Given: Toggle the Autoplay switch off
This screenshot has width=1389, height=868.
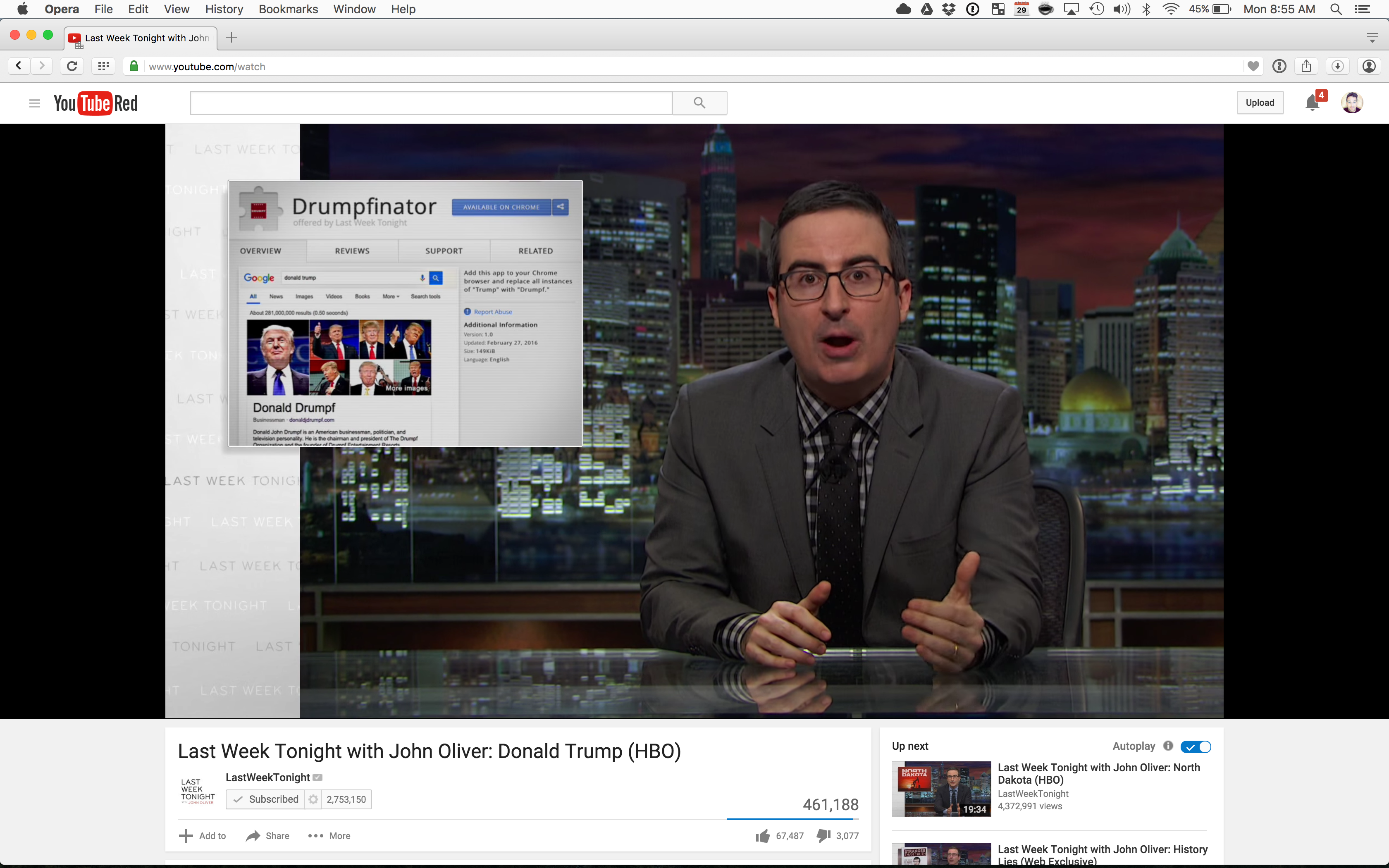Looking at the screenshot, I should click(x=1196, y=746).
